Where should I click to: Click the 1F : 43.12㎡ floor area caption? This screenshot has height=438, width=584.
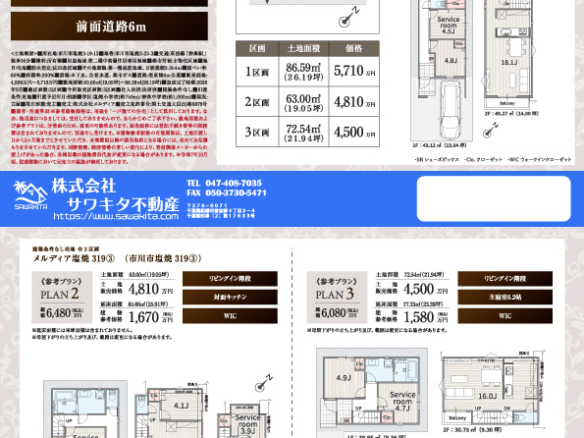click(x=439, y=145)
